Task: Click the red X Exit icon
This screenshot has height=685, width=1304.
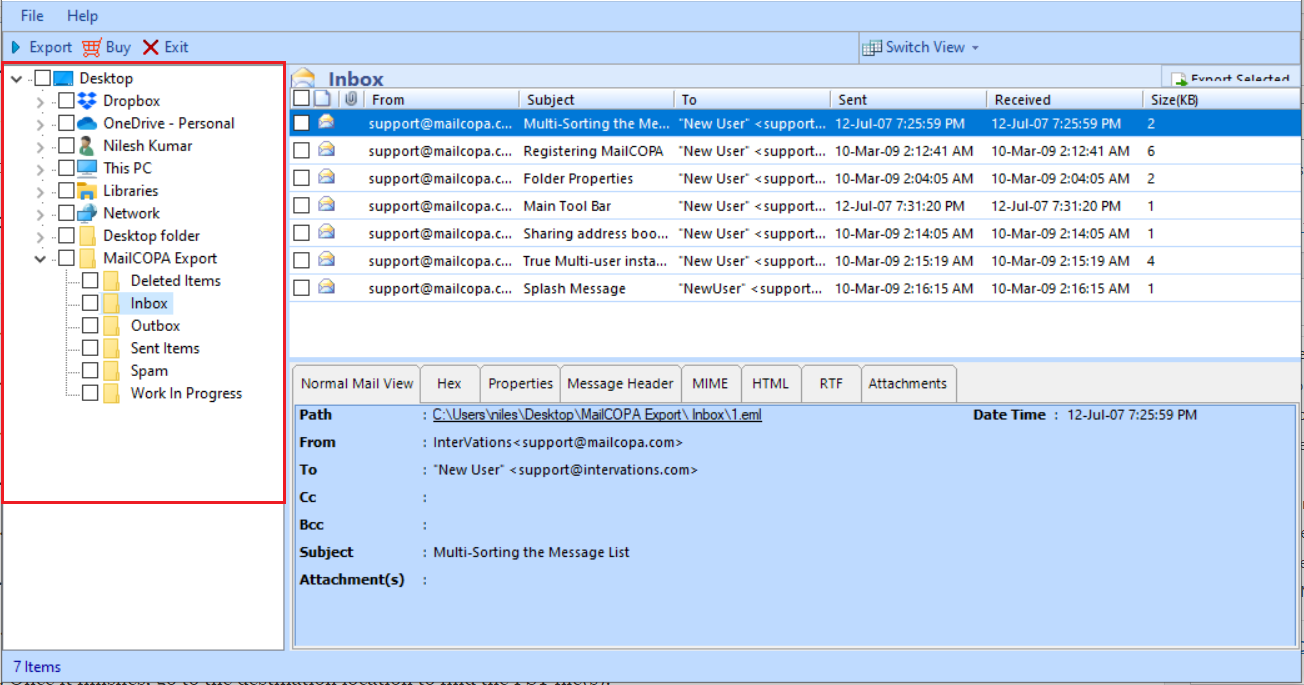Action: point(151,47)
